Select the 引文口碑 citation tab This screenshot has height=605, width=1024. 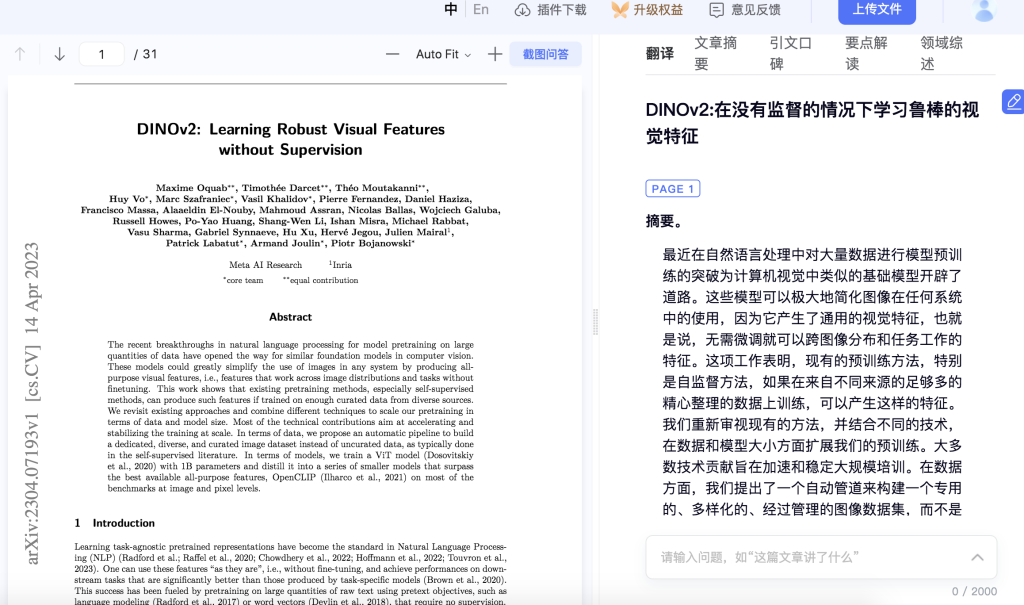click(x=790, y=54)
